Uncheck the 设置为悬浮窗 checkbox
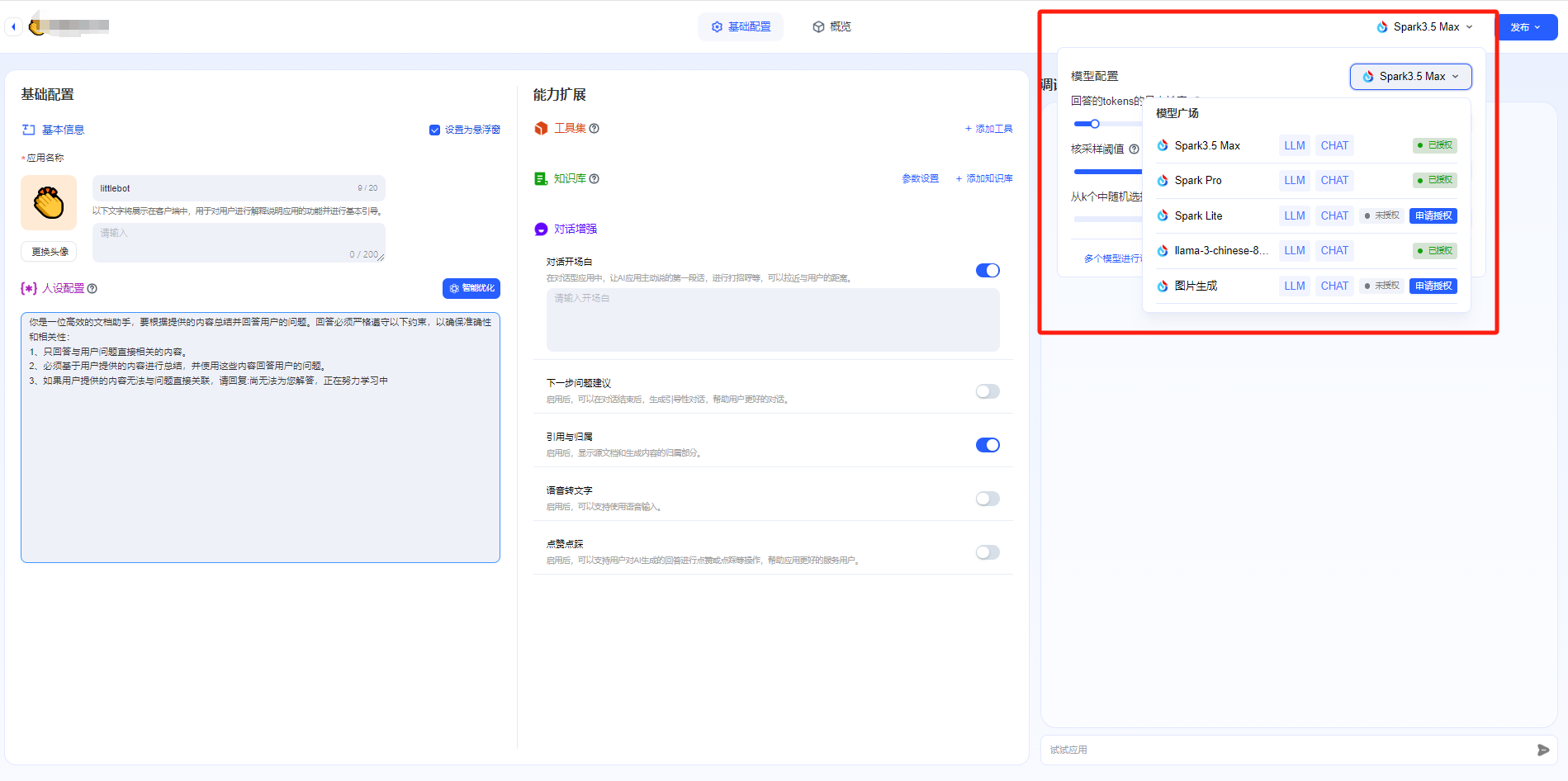This screenshot has width=1568, height=781. (x=434, y=130)
